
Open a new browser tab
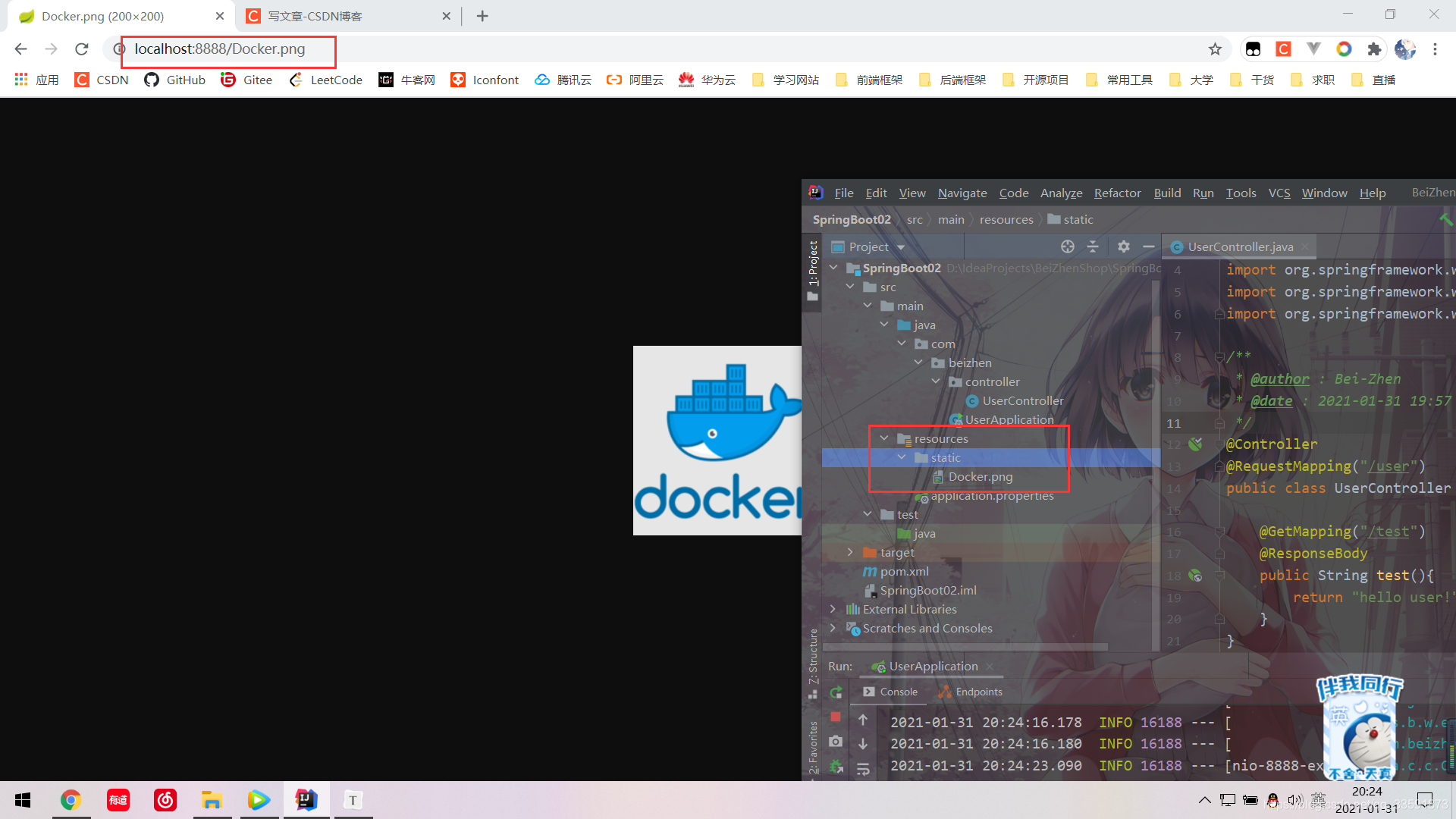tap(482, 16)
